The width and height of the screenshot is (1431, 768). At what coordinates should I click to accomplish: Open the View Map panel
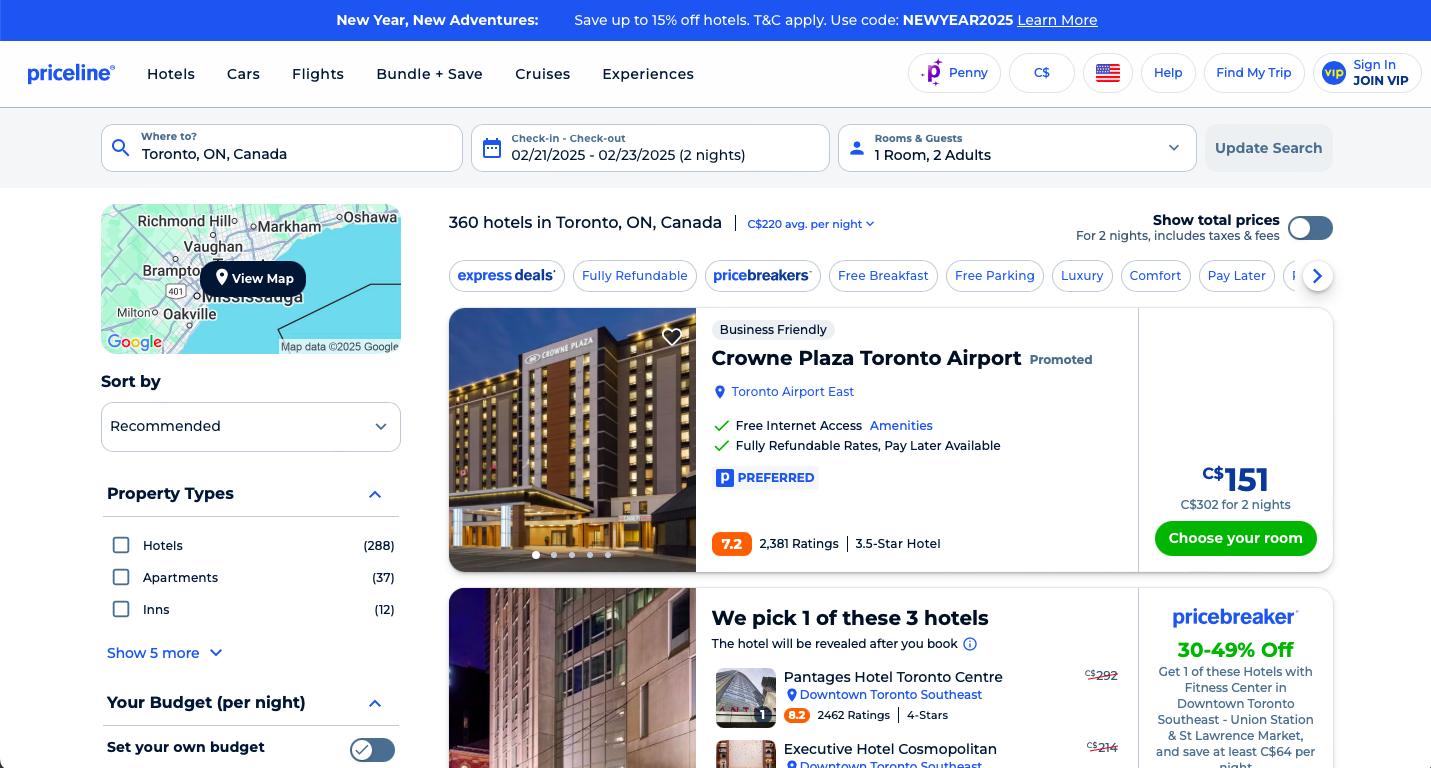click(253, 278)
